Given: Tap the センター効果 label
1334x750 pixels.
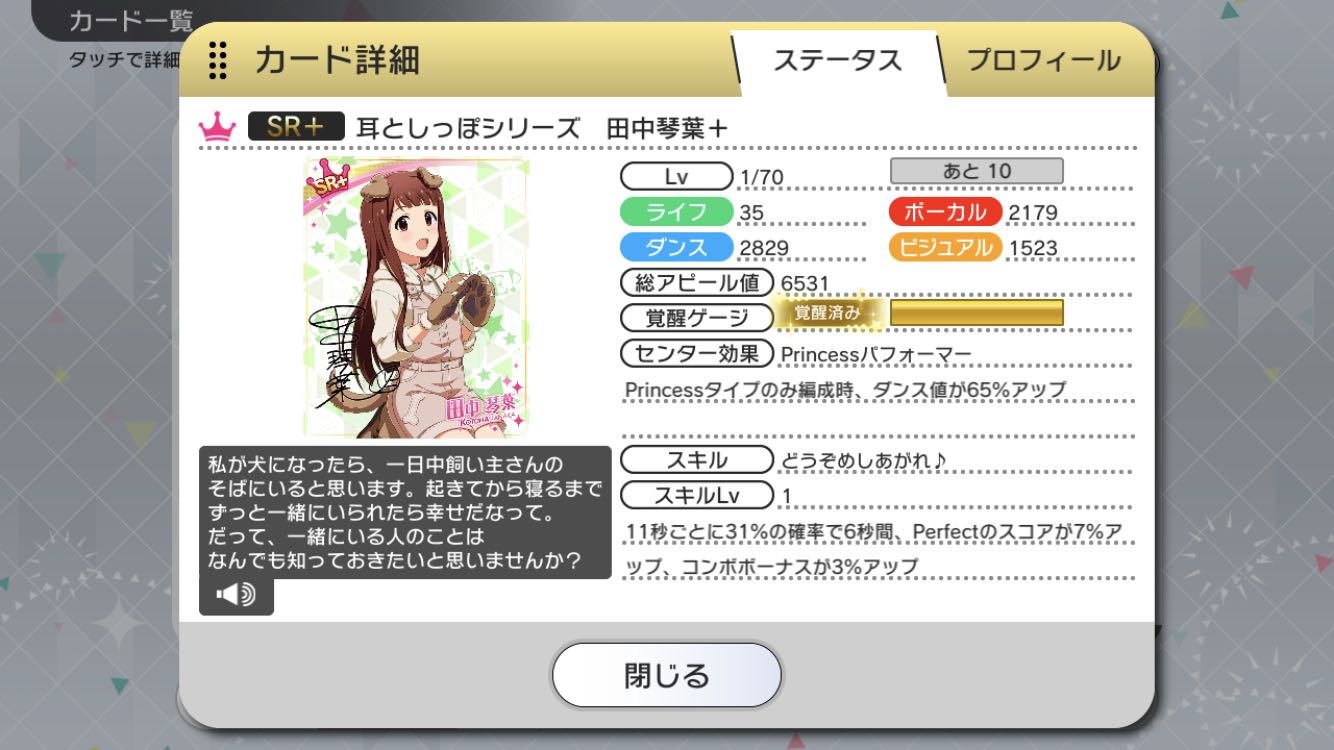Looking at the screenshot, I should tap(697, 353).
